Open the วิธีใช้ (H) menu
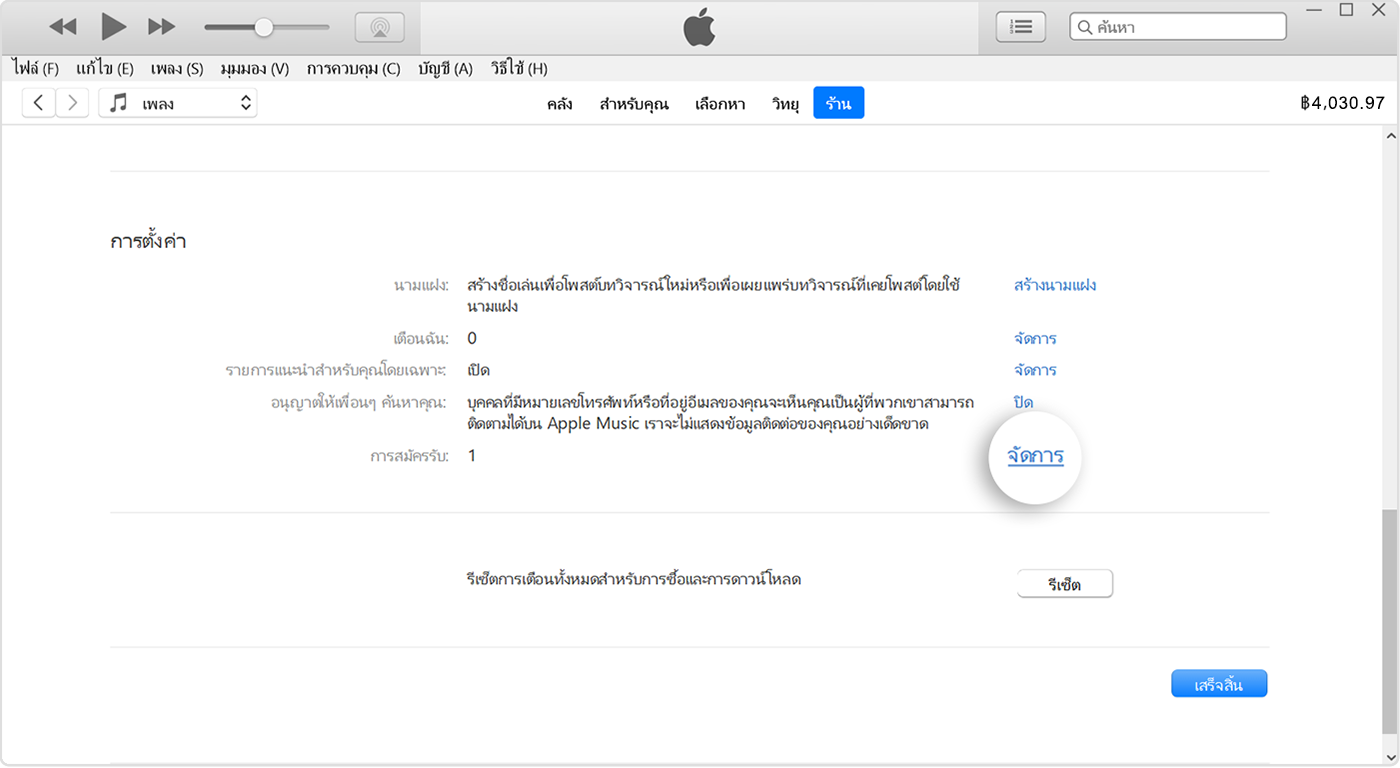 tap(519, 69)
